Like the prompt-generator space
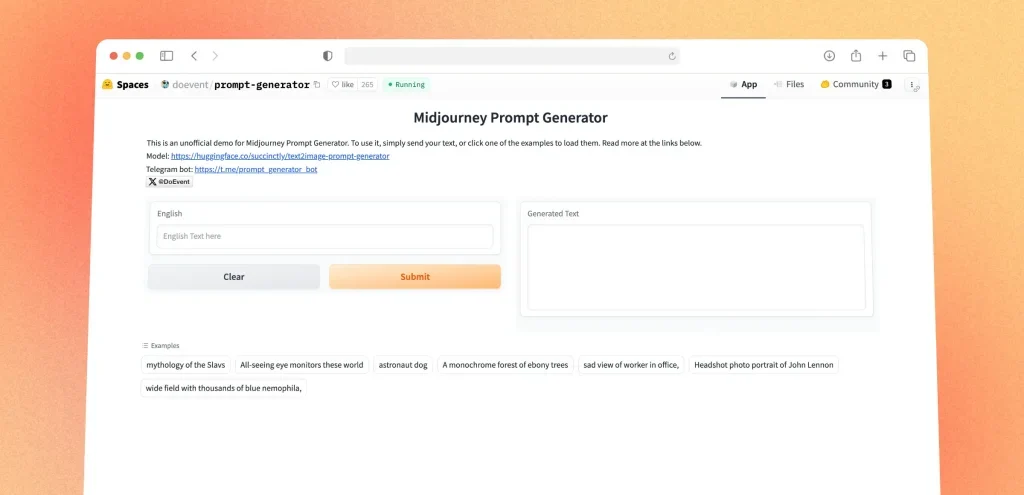 point(343,85)
